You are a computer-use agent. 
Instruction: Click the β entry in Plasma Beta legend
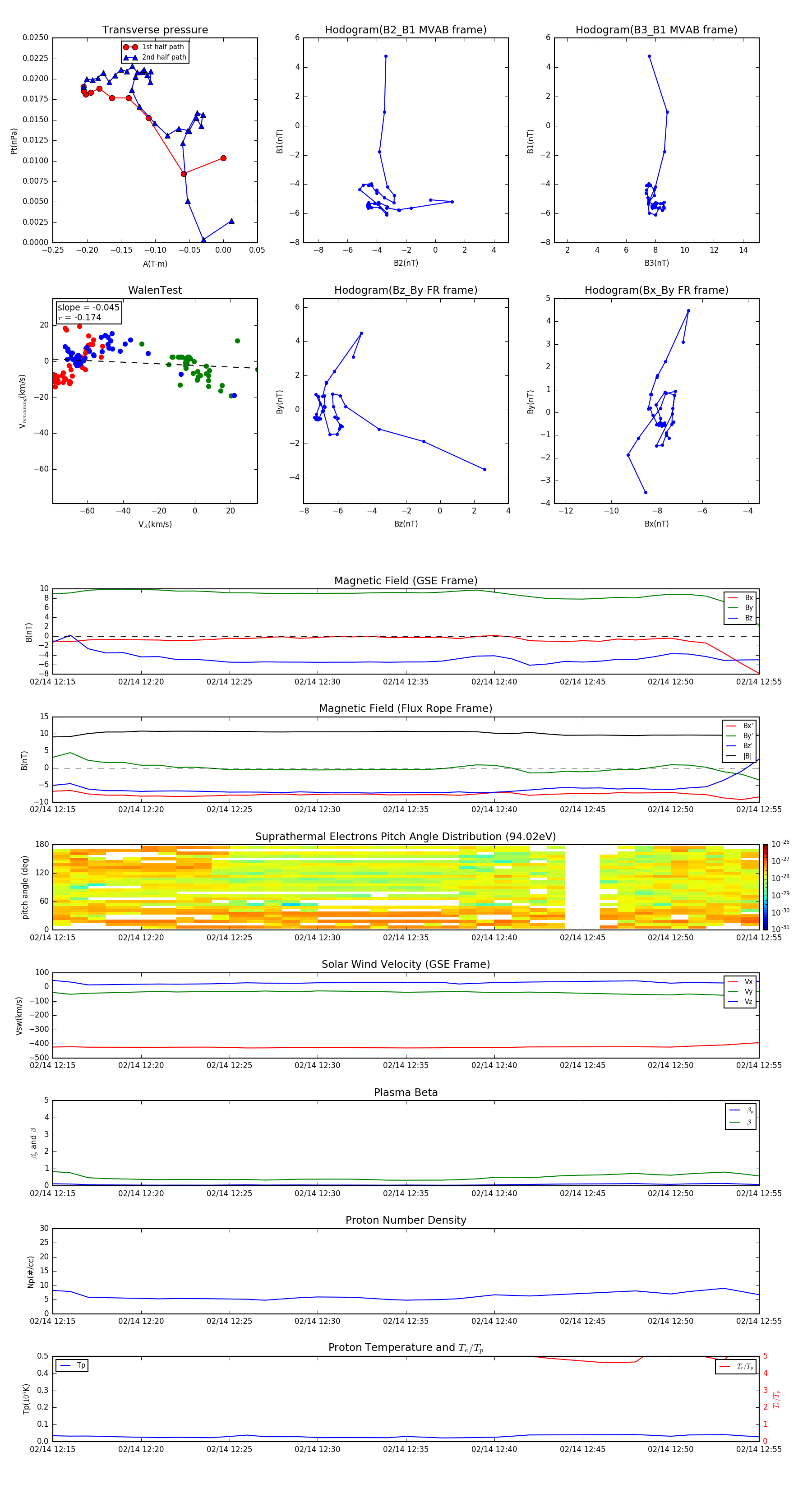click(741, 1123)
